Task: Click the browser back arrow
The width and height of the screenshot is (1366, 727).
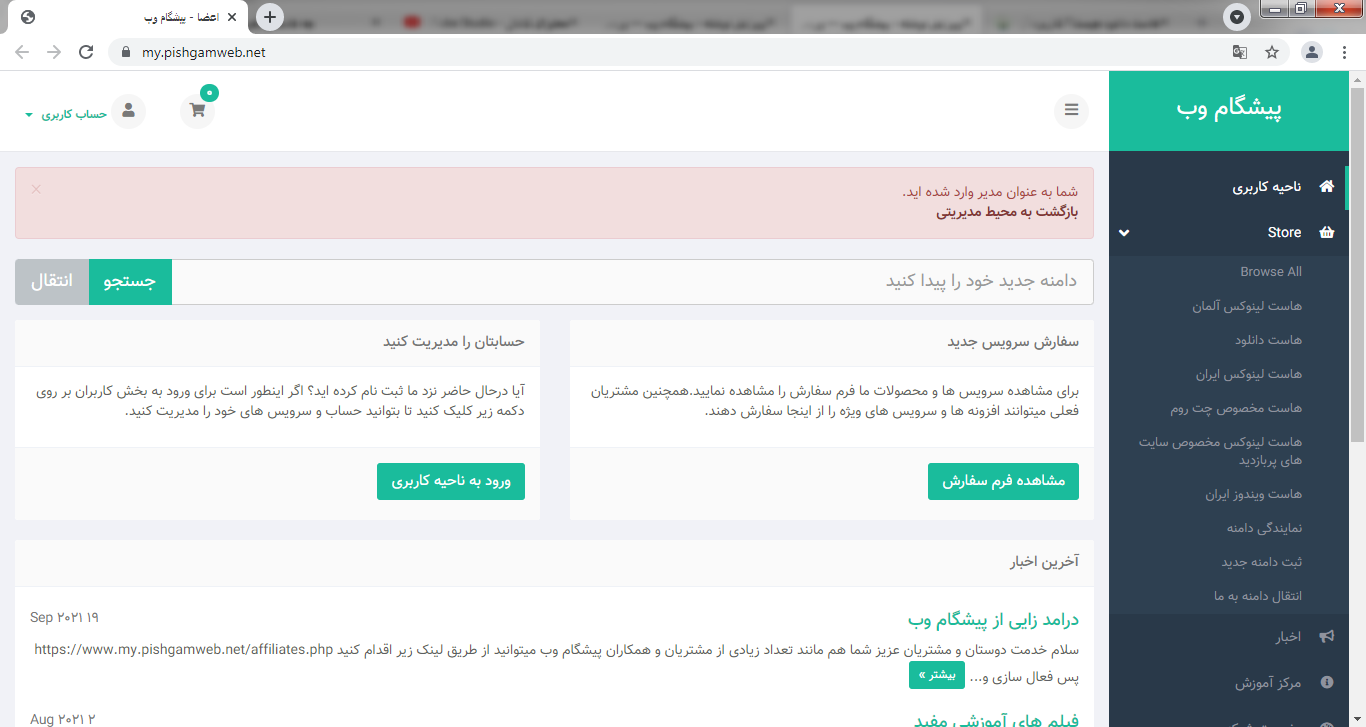Action: pos(22,52)
